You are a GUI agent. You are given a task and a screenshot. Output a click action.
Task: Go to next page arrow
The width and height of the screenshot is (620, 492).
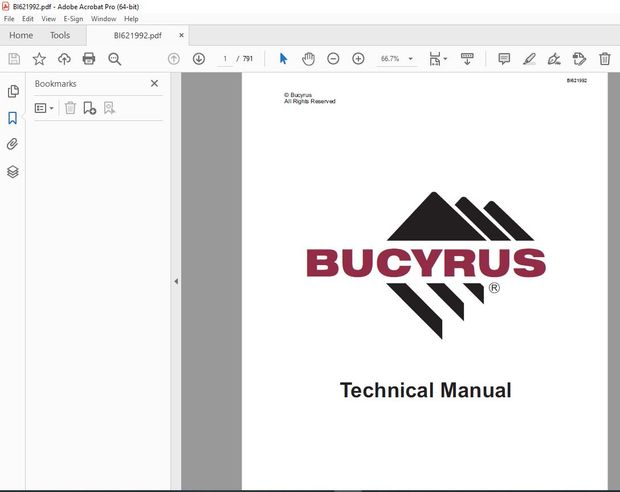tap(198, 59)
